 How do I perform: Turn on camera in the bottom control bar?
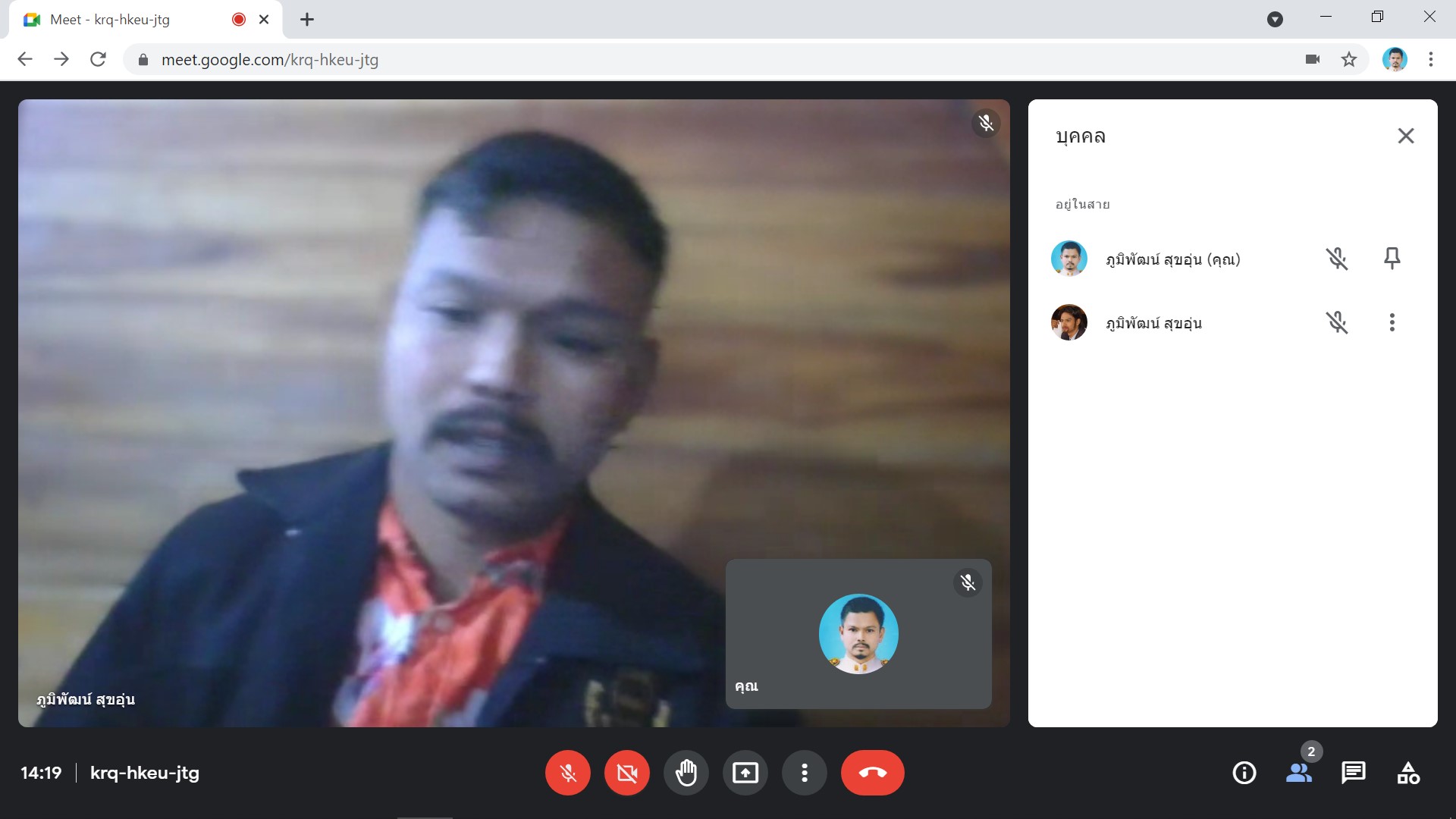(626, 773)
